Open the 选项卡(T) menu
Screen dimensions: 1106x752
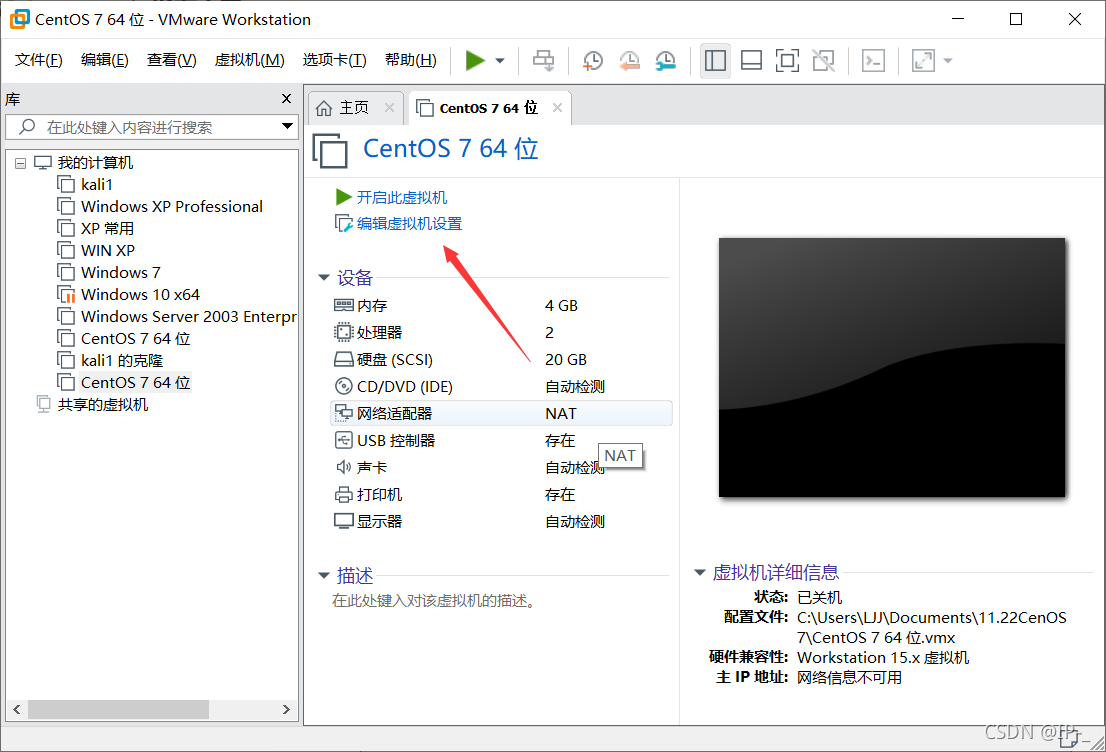(334, 60)
